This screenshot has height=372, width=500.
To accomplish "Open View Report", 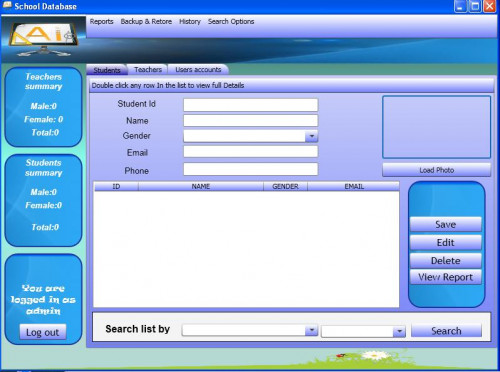I will (445, 277).
